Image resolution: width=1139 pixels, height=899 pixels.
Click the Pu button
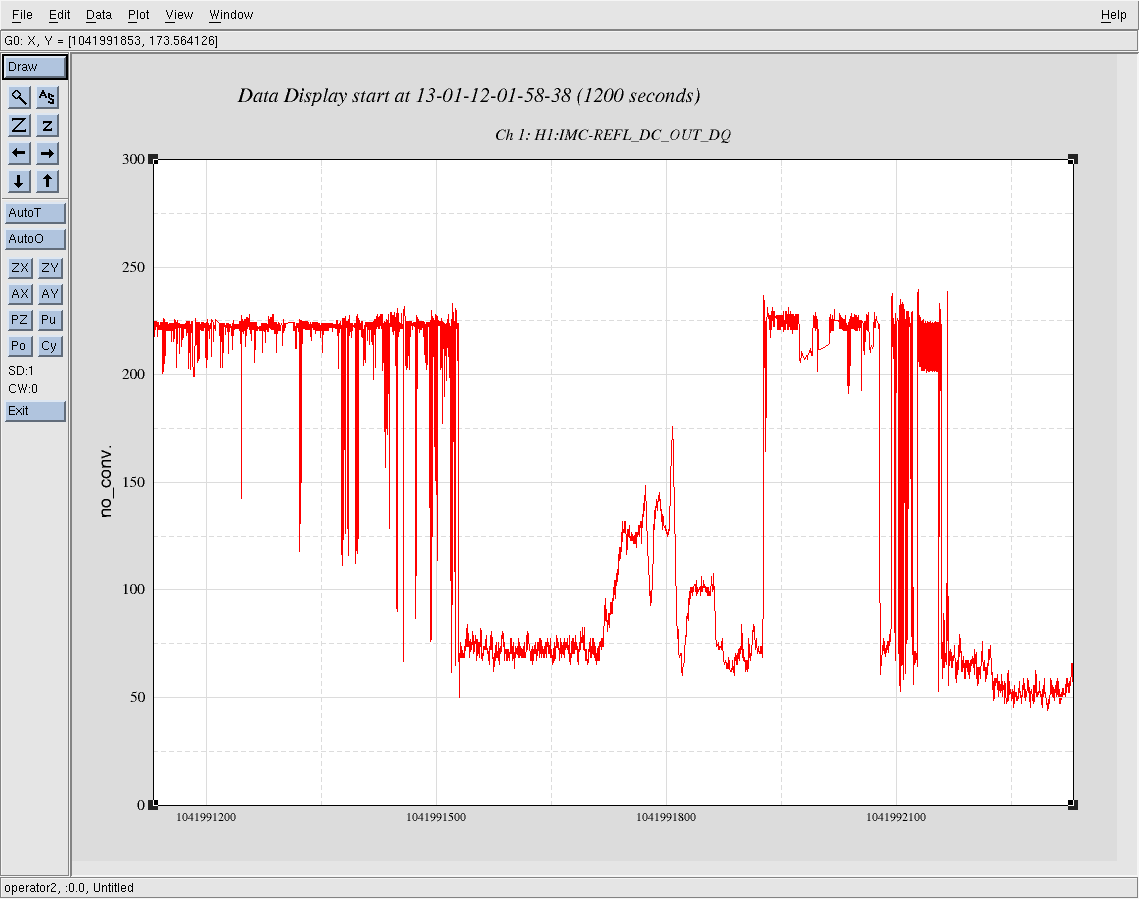(x=50, y=320)
